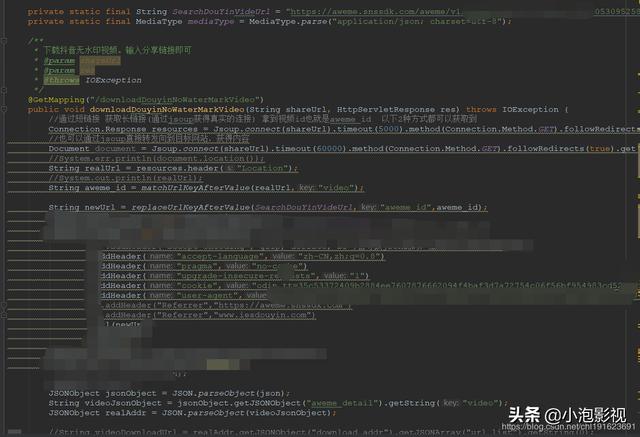
Task: Click the @GetMapping annotation
Action: pos(56,100)
